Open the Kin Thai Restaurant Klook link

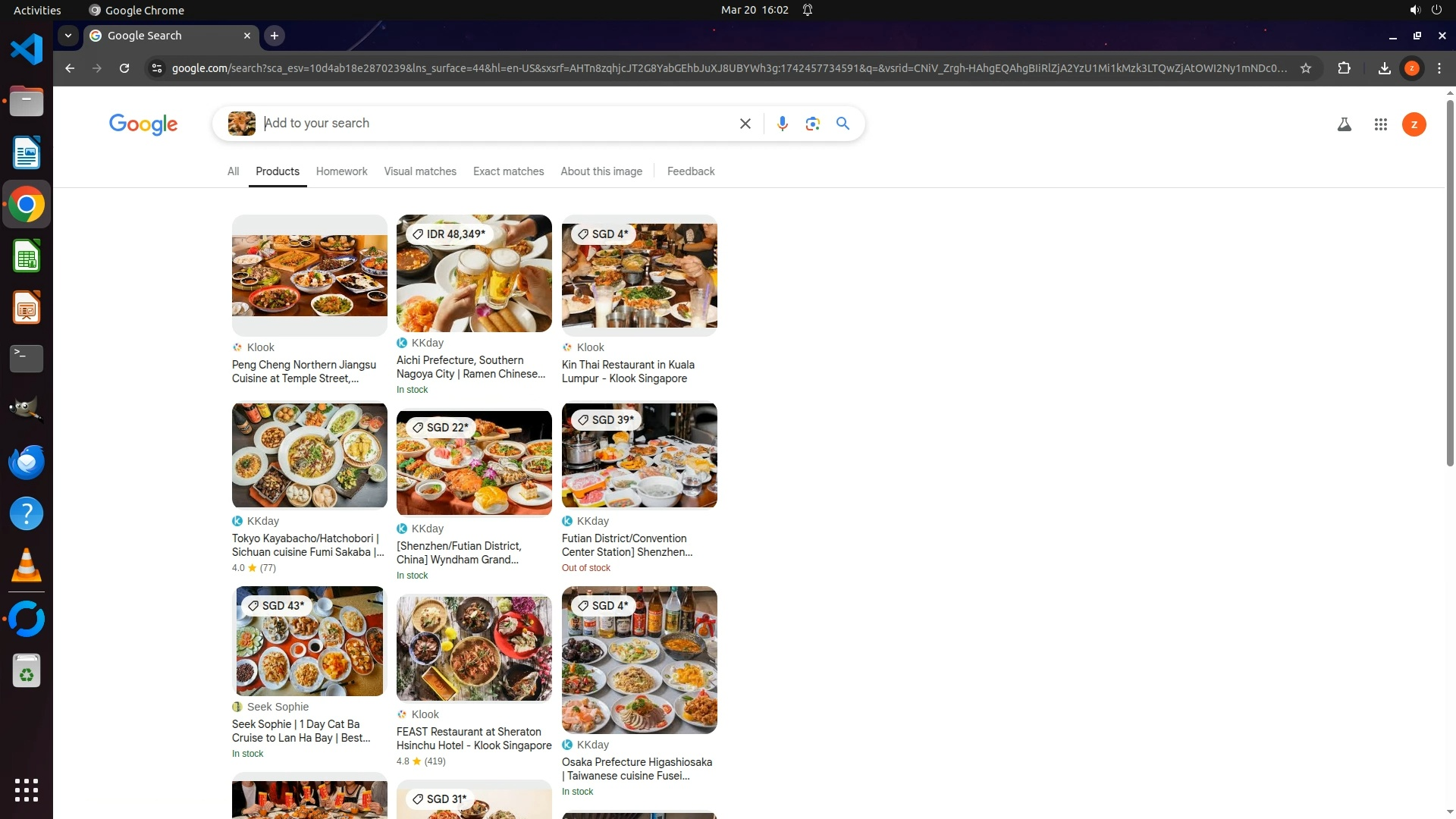(627, 372)
